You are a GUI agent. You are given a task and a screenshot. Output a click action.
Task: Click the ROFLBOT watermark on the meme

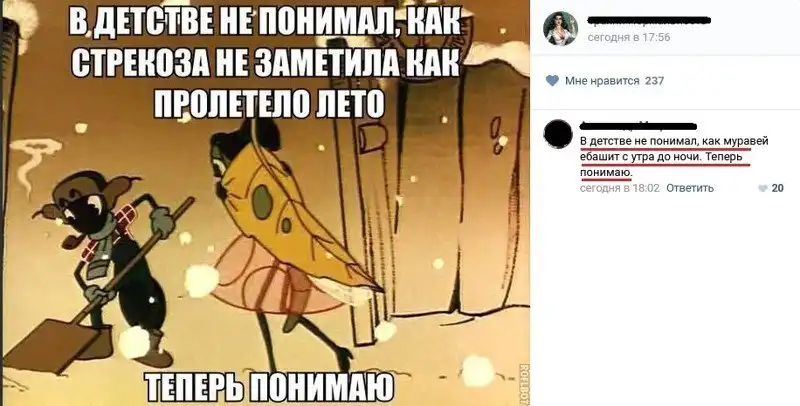coord(523,384)
